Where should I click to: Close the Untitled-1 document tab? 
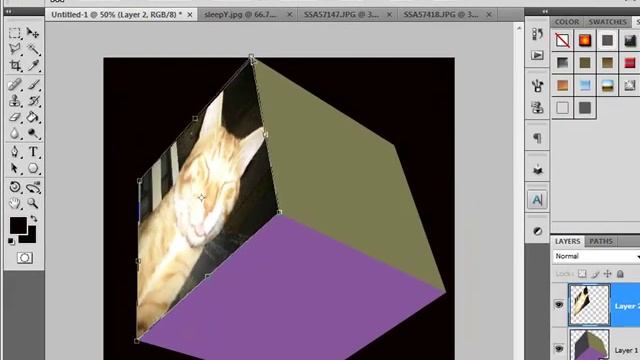[190, 15]
